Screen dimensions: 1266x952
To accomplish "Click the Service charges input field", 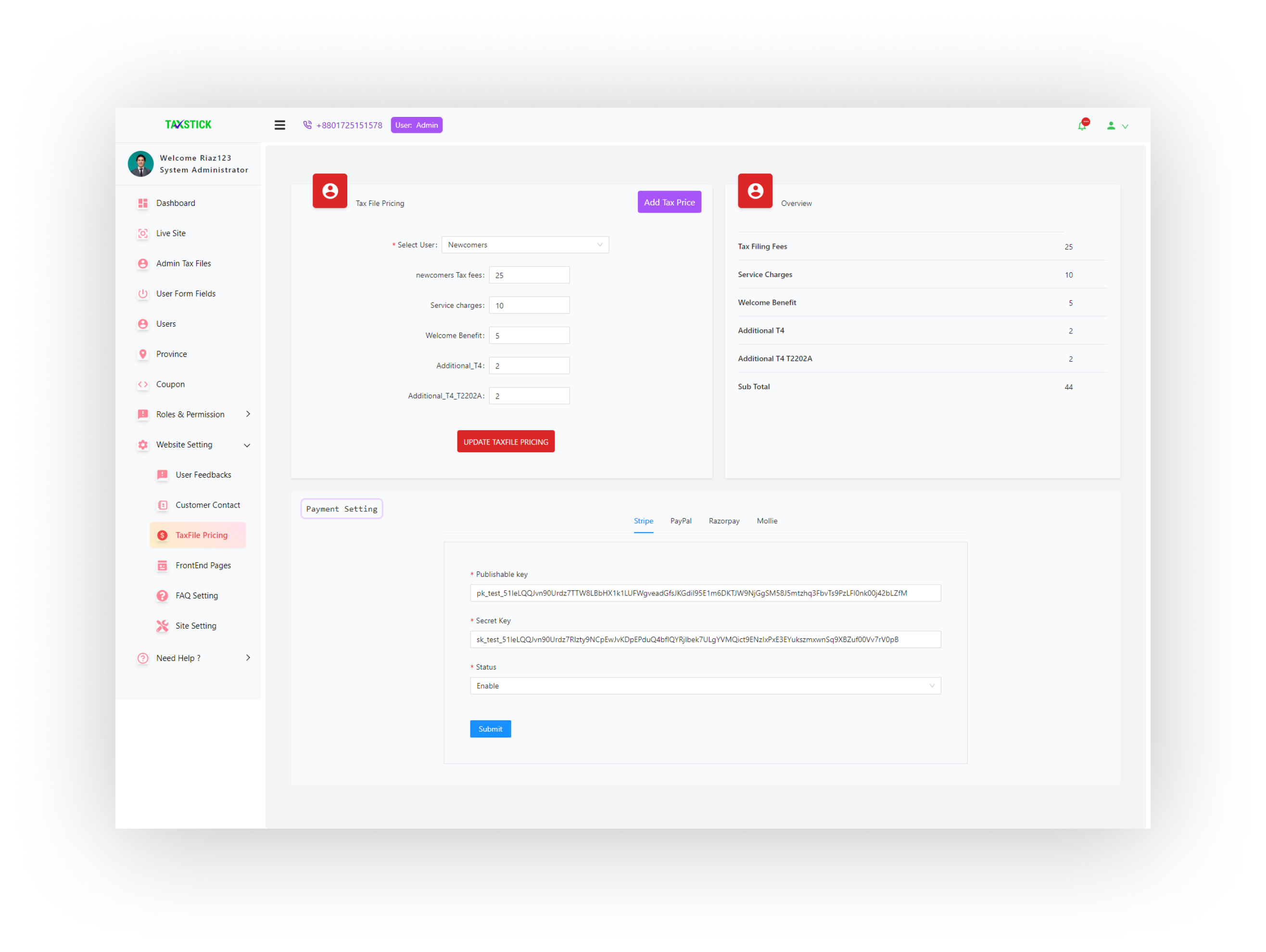I will [x=529, y=305].
